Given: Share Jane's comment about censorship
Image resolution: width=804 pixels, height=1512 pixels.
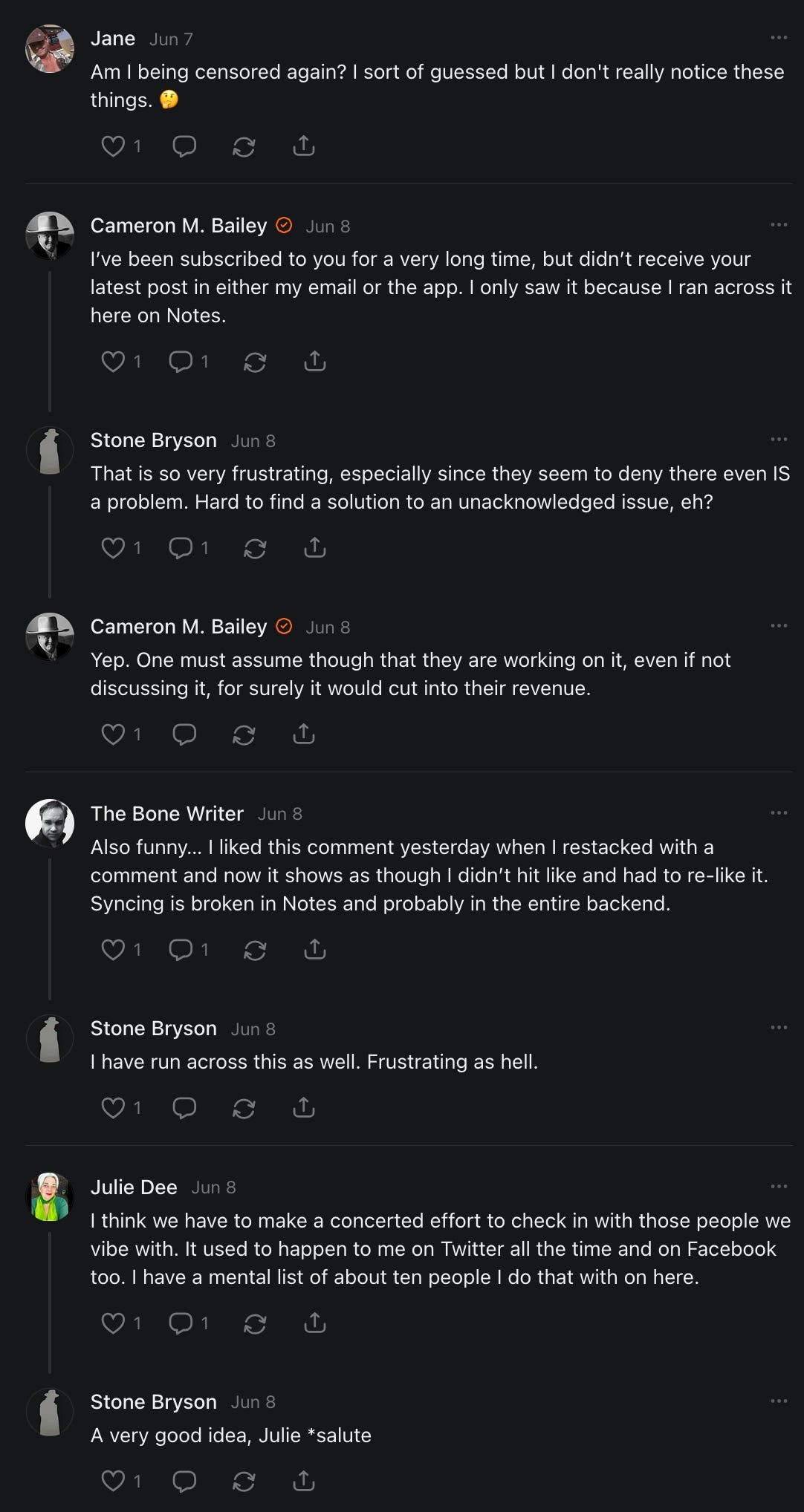Looking at the screenshot, I should 304,146.
